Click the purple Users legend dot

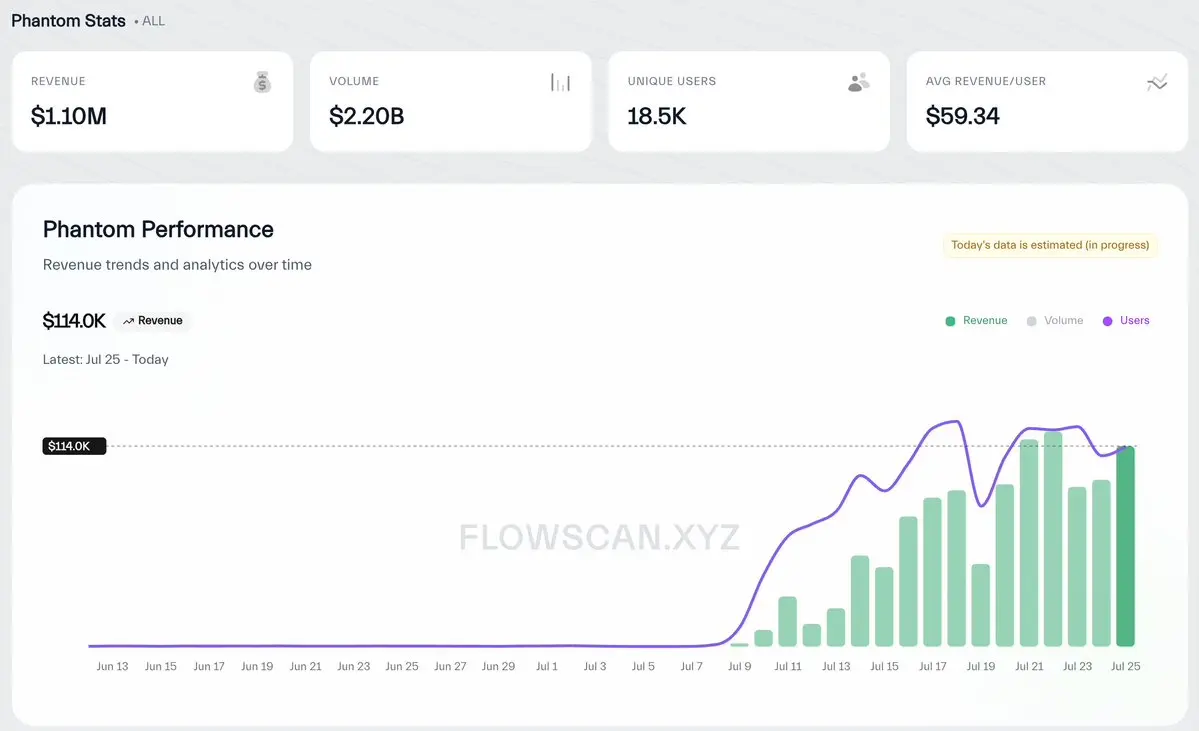[x=1107, y=321]
